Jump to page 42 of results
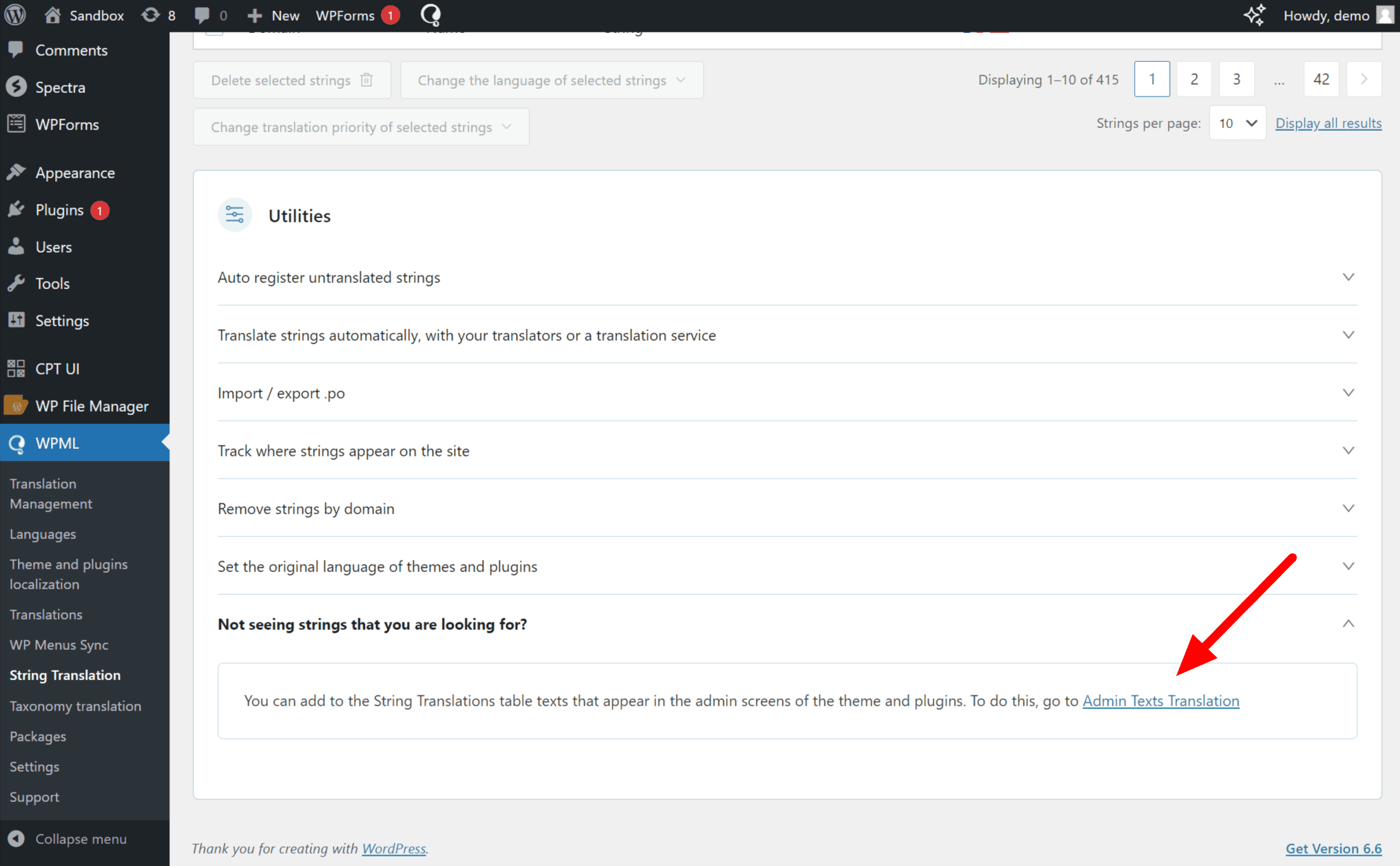 pyautogui.click(x=1321, y=79)
